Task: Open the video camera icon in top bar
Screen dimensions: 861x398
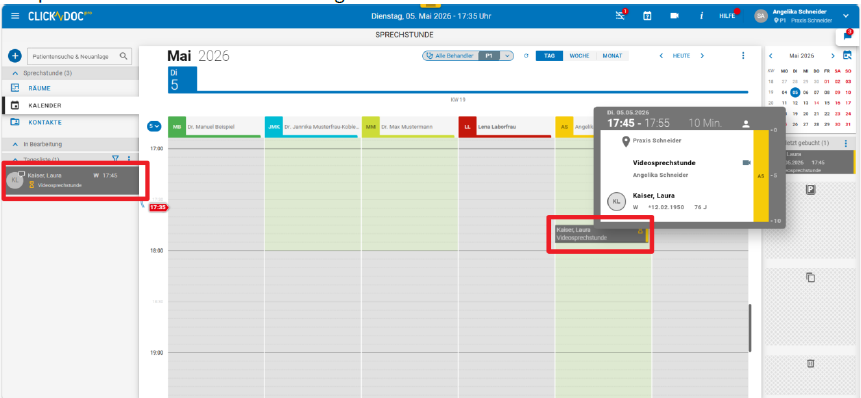Action: coord(674,16)
